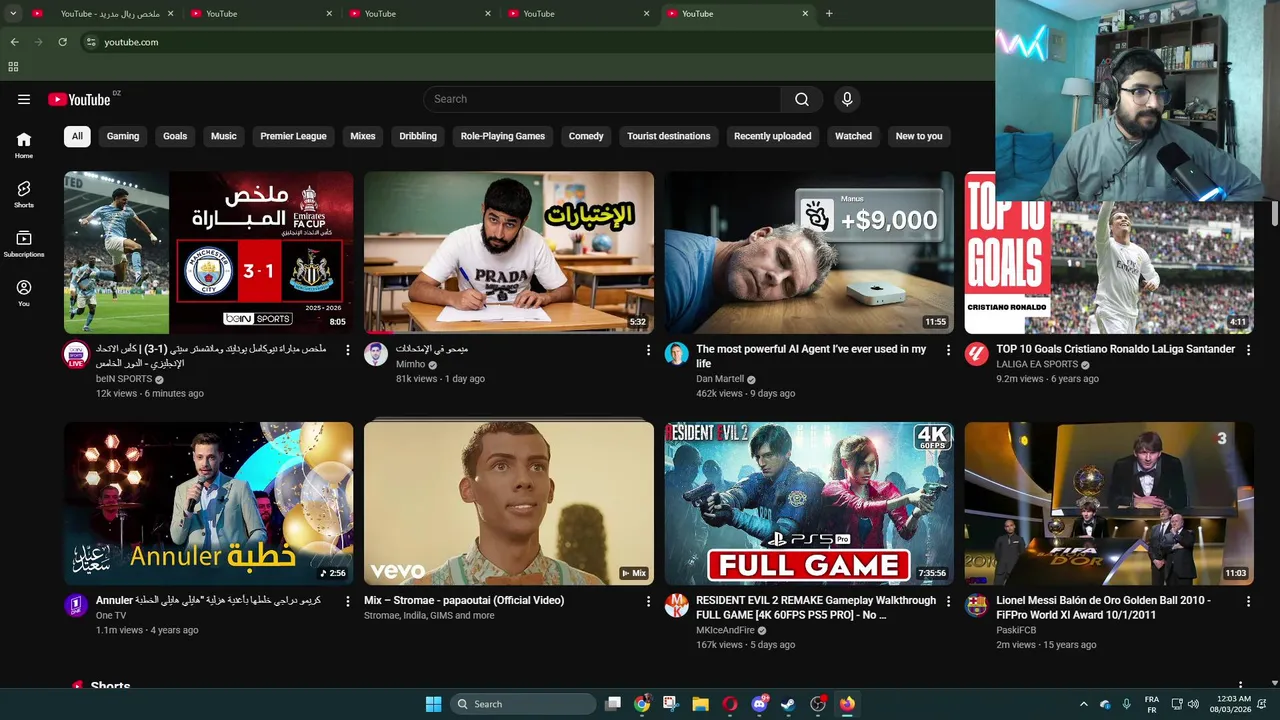Open the Mimho channel avatar
Screen dimensions: 1280x720
tap(376, 354)
